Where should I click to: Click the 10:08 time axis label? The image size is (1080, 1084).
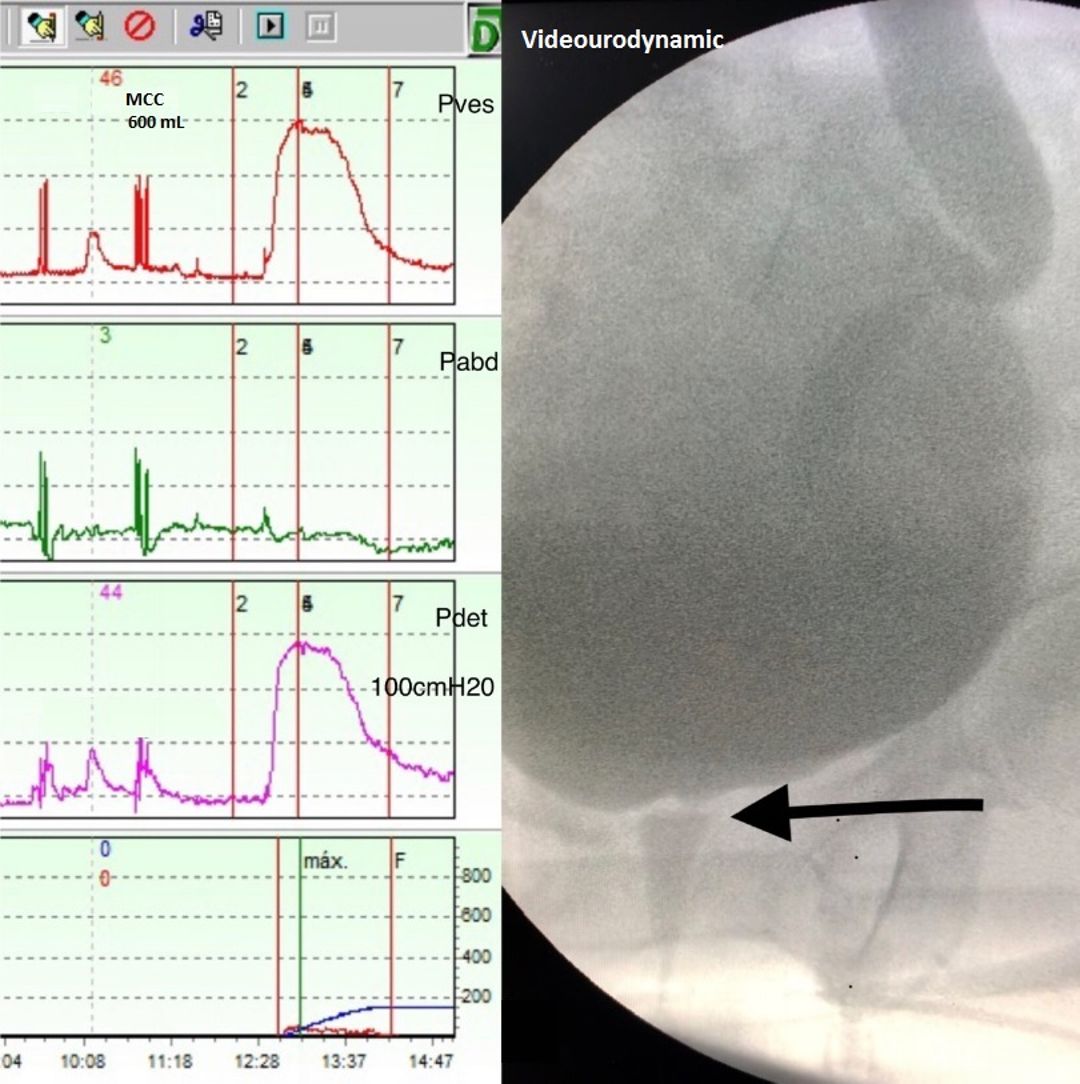coord(83,1061)
